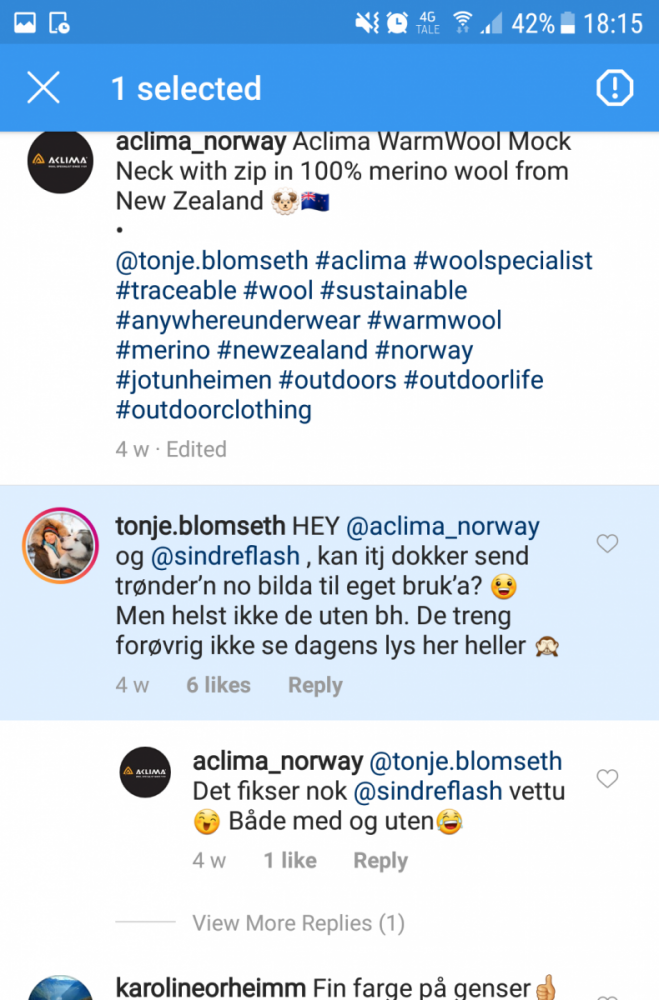Like aclima_norway's reply with the heart icon
Viewport: 659px width, 1000px height.
[607, 778]
